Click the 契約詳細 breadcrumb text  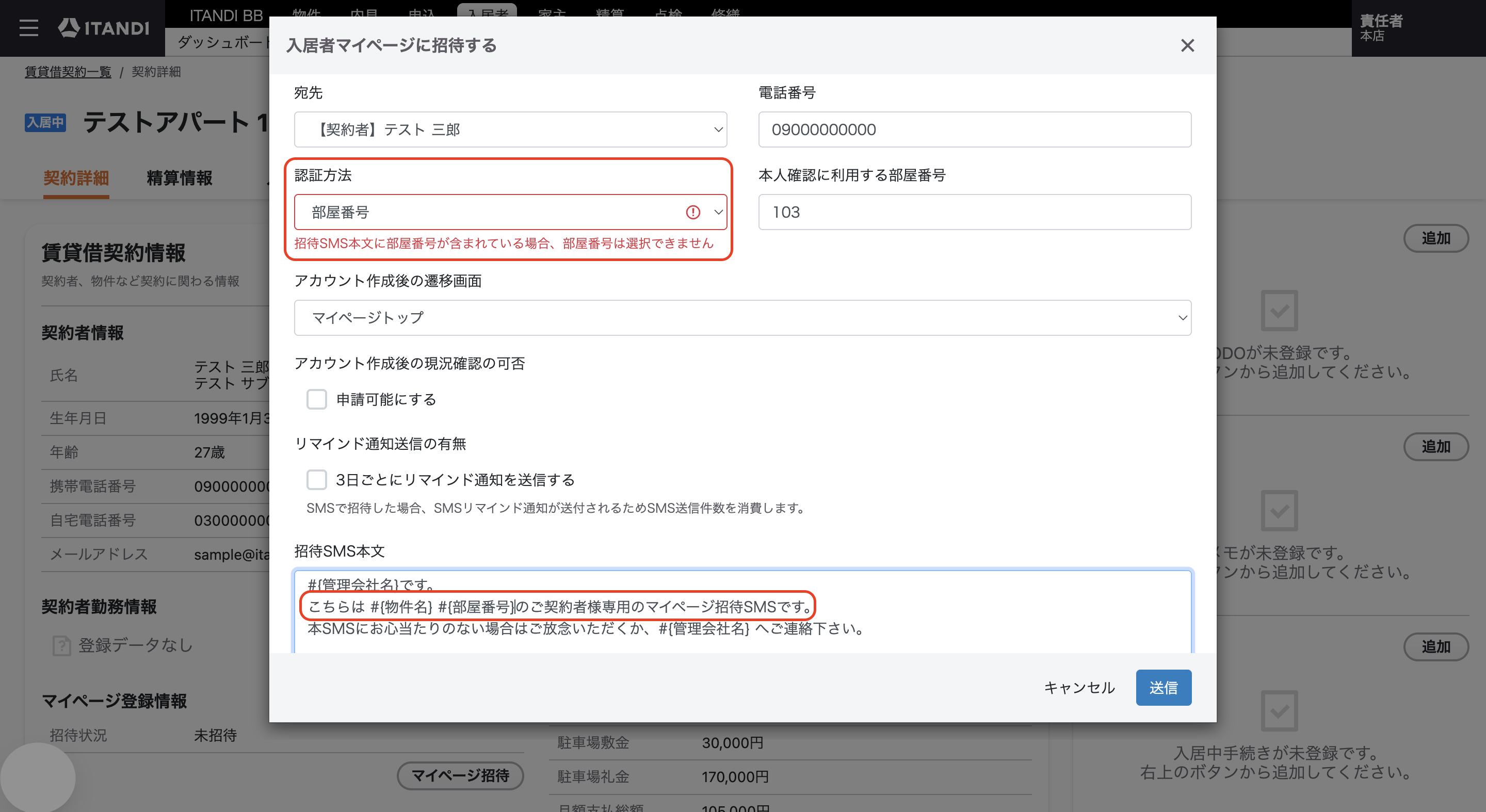coord(156,72)
